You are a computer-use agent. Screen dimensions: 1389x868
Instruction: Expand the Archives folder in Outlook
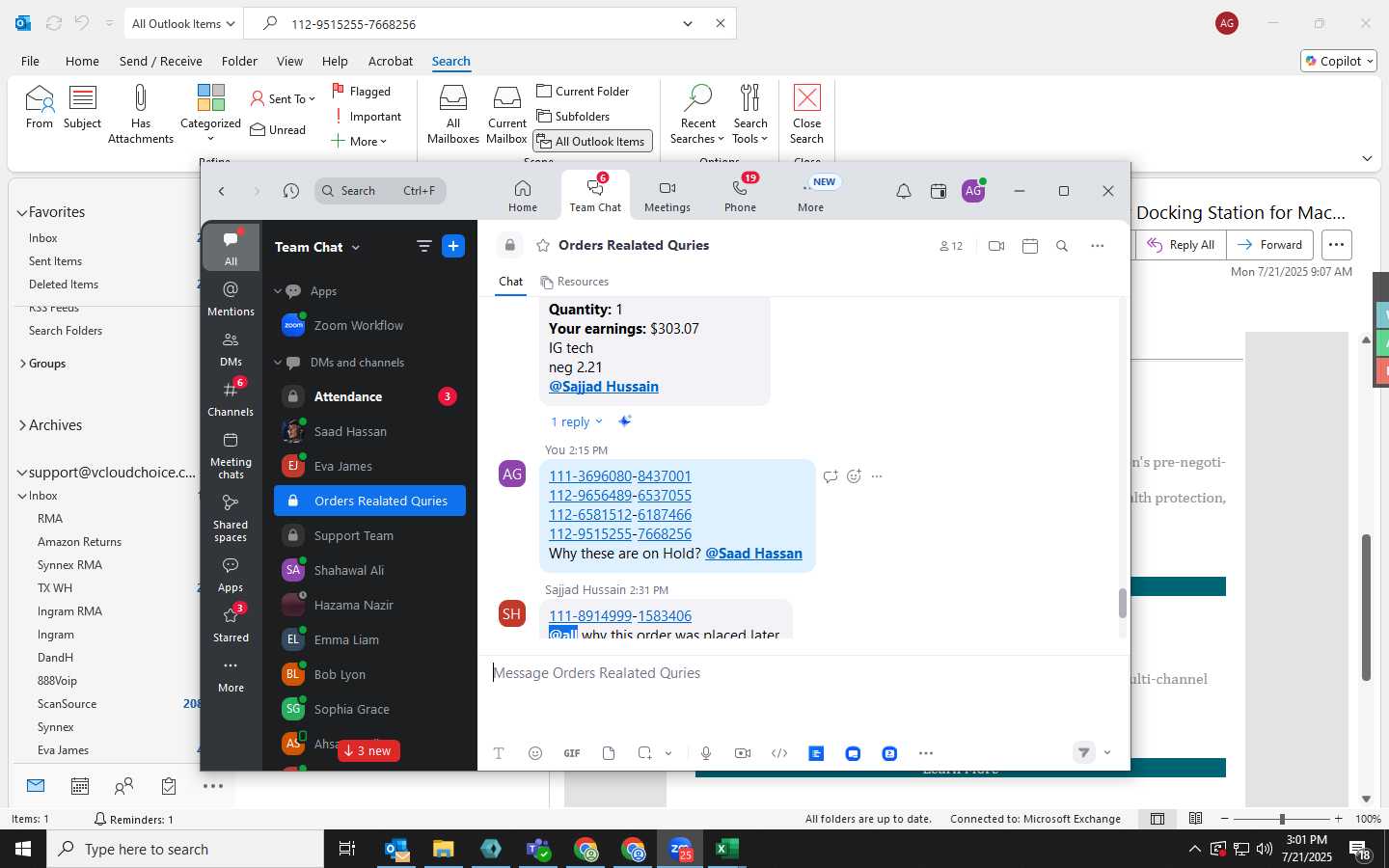[x=22, y=425]
